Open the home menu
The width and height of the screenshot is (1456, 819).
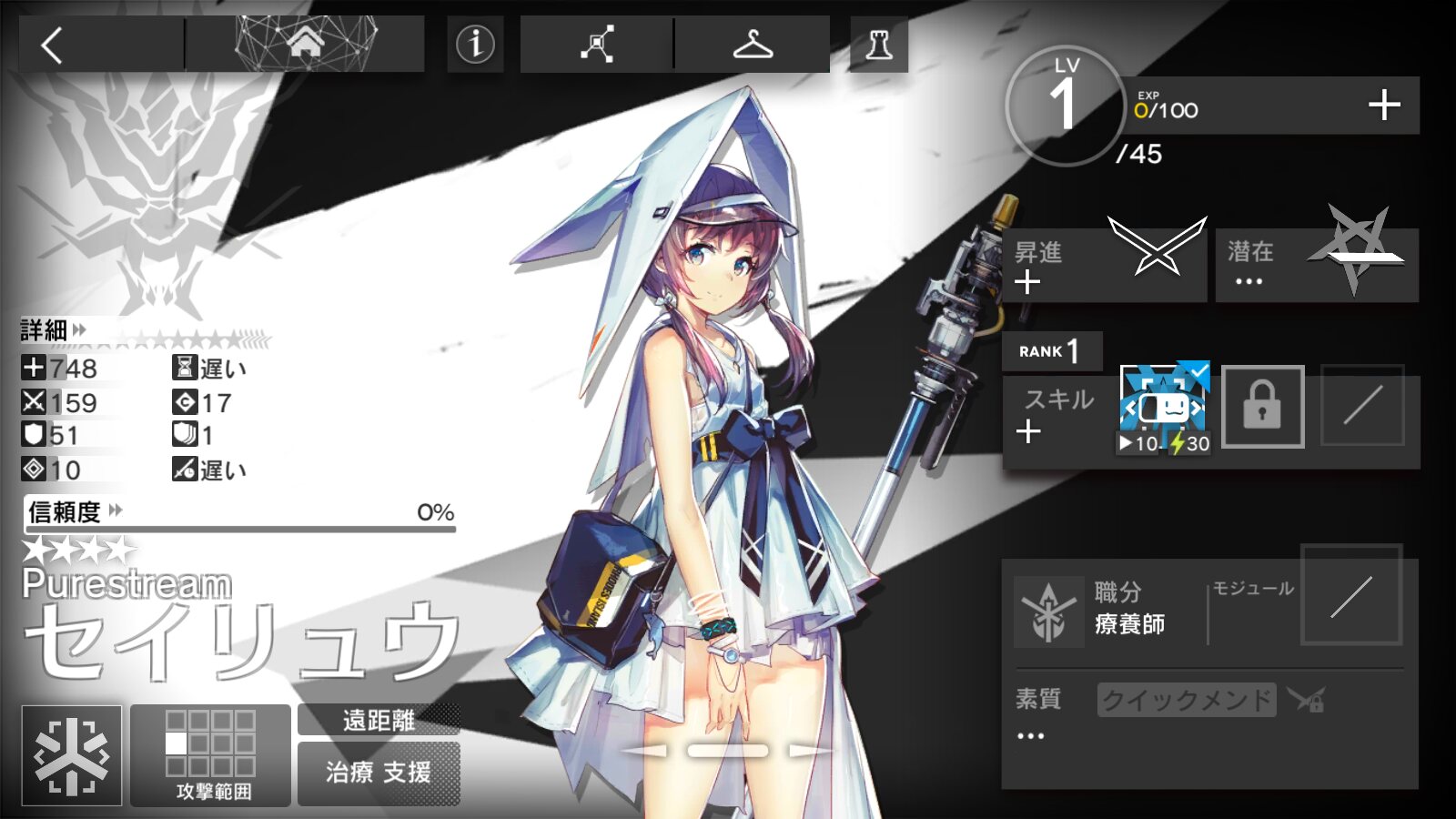tap(305, 44)
